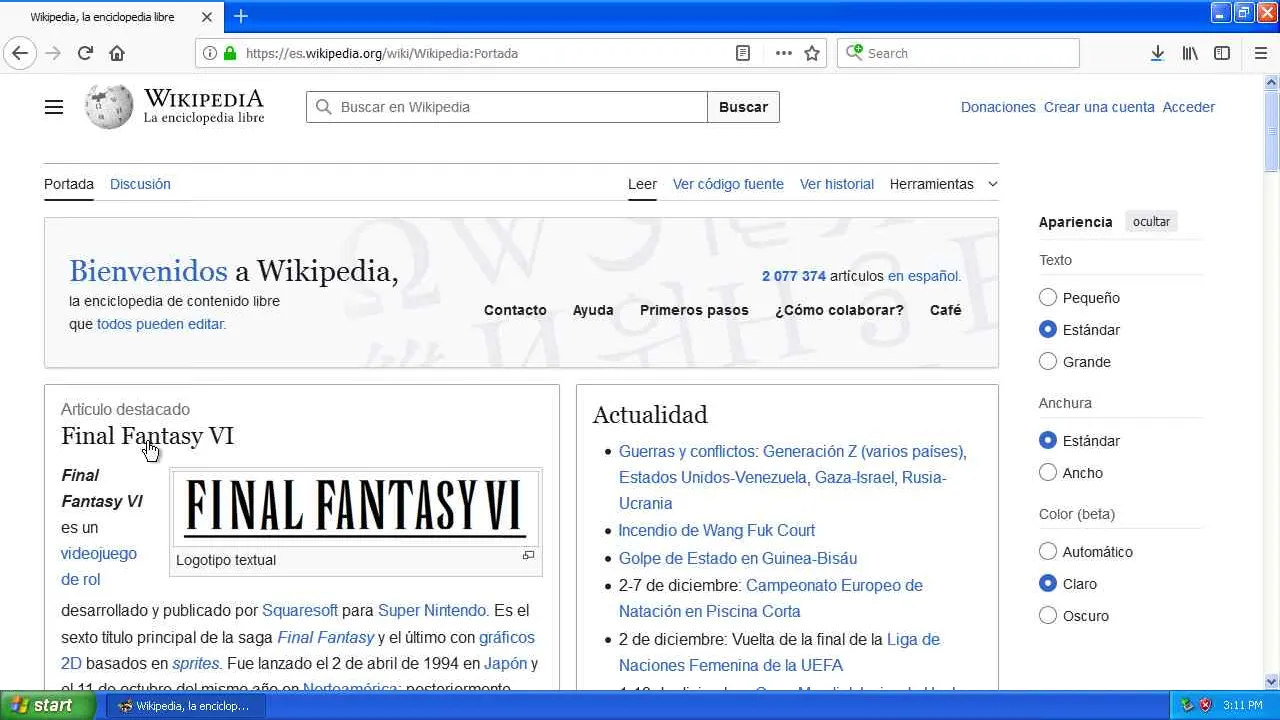Screen dimensions: 1280x720
Task: Open Ver código fuente tab
Action: [728, 184]
